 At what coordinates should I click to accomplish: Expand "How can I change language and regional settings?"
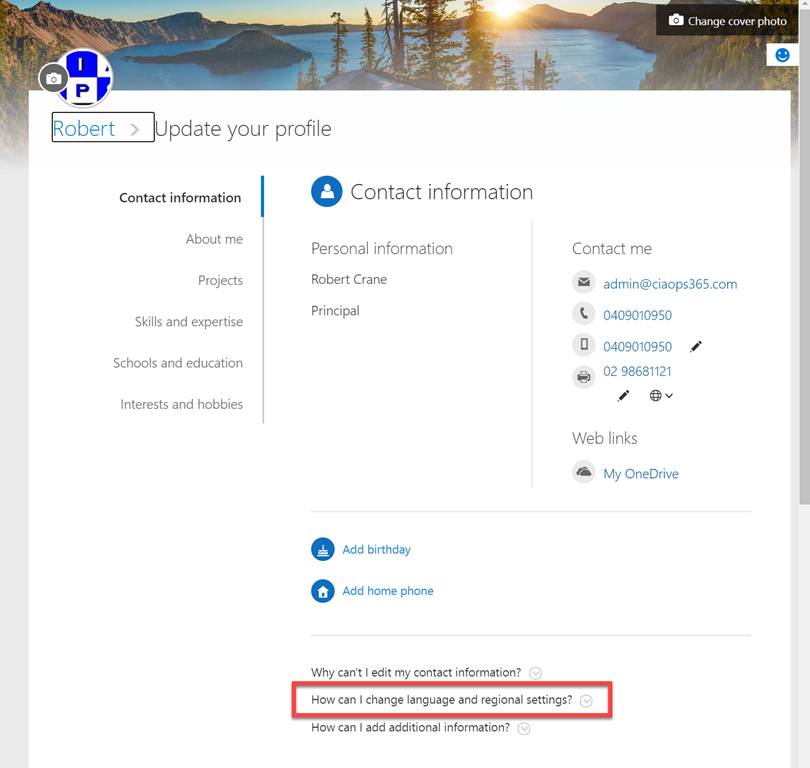586,700
